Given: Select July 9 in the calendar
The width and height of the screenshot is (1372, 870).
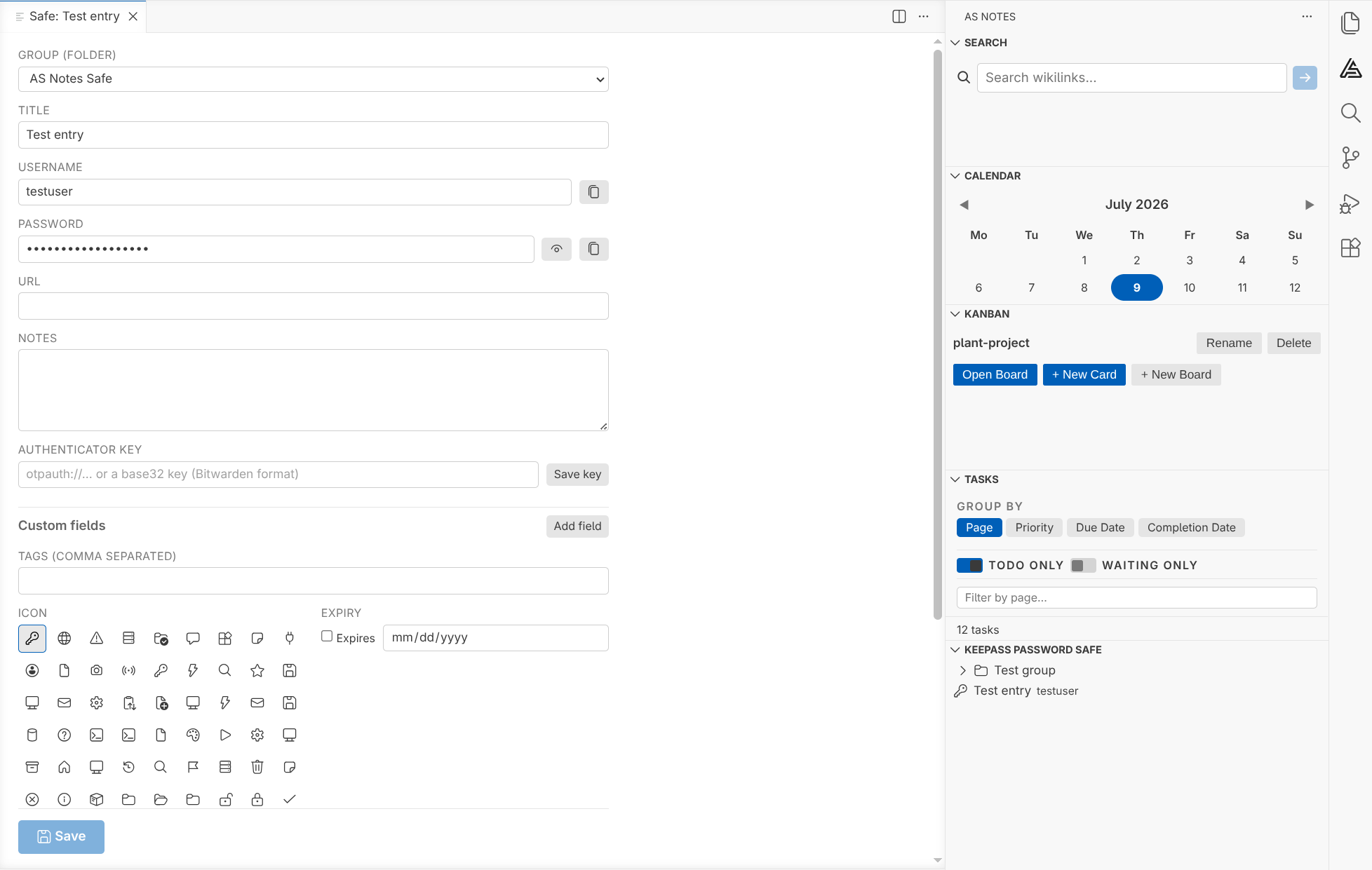Looking at the screenshot, I should pos(1137,287).
